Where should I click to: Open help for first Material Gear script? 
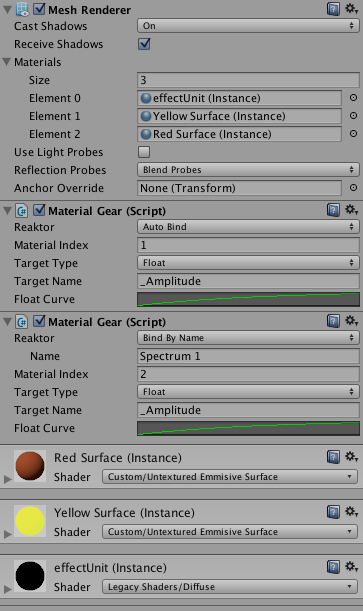click(x=333, y=210)
